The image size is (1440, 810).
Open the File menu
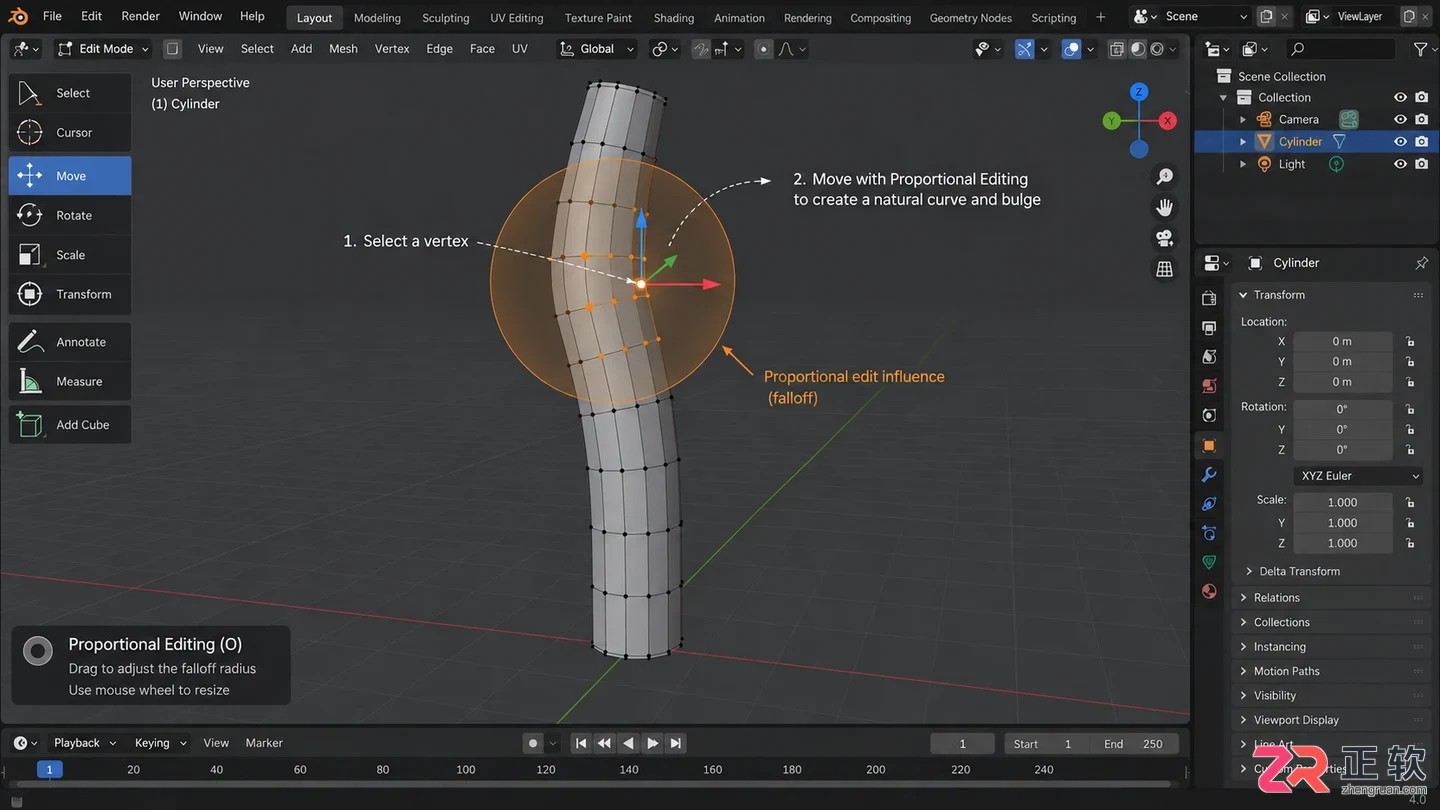52,16
